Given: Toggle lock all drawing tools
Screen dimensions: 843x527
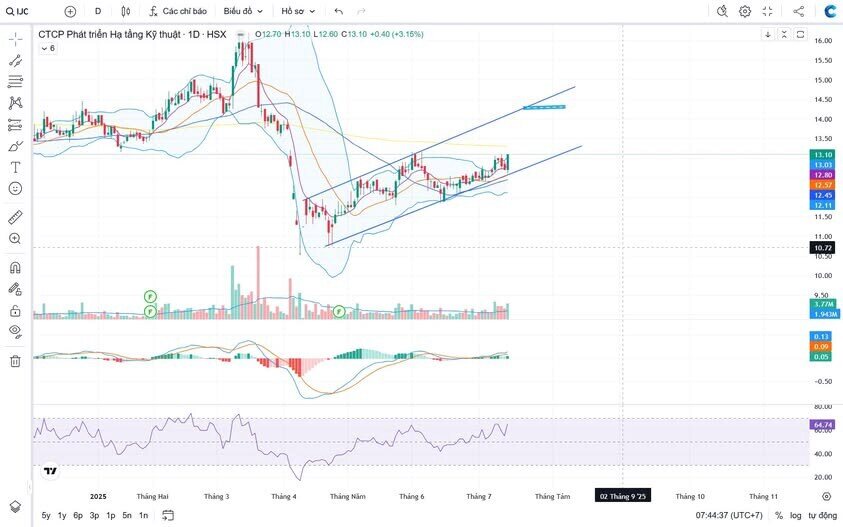Looking at the screenshot, I should (x=15, y=310).
